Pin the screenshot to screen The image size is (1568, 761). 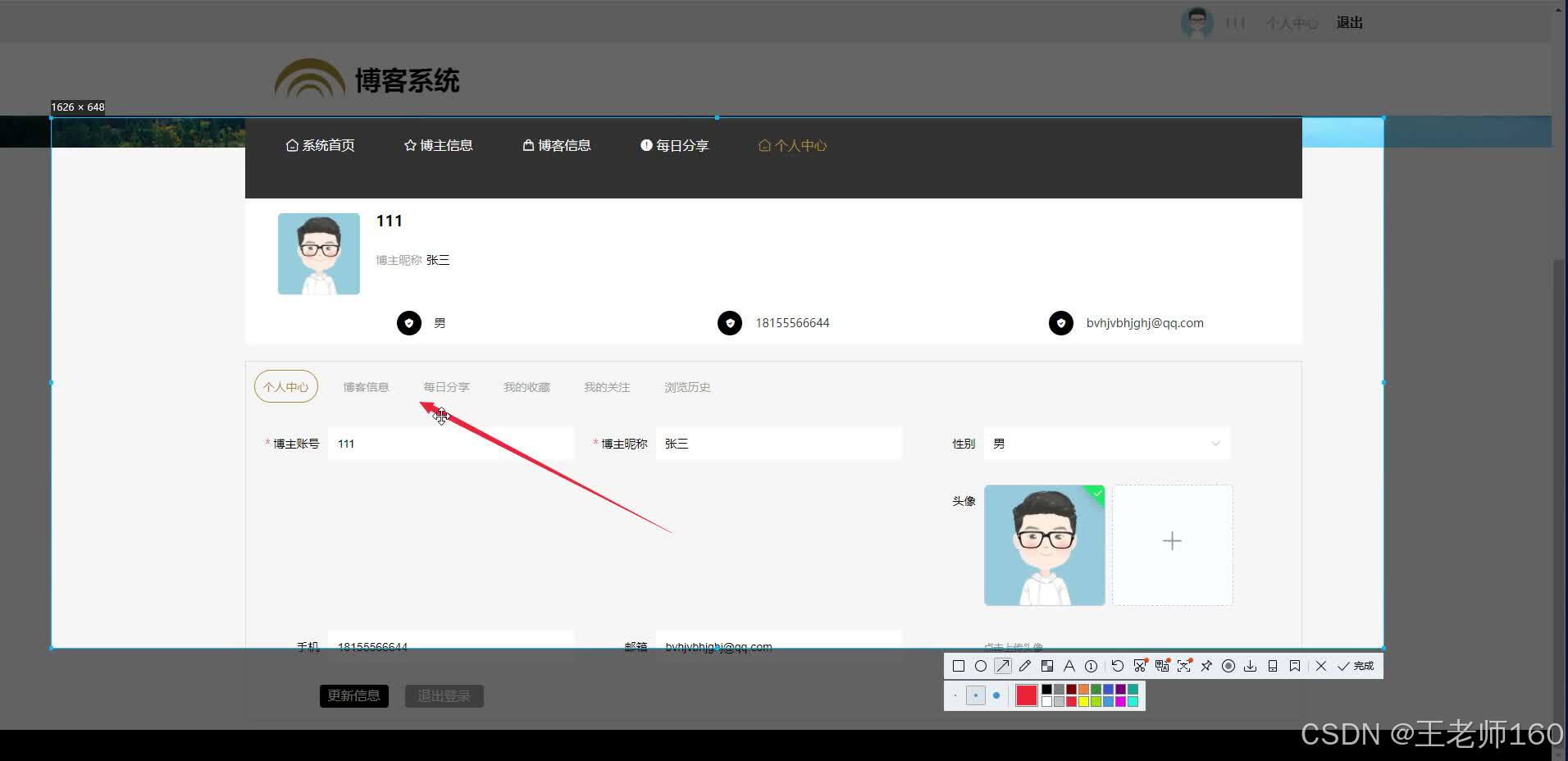(x=1206, y=666)
